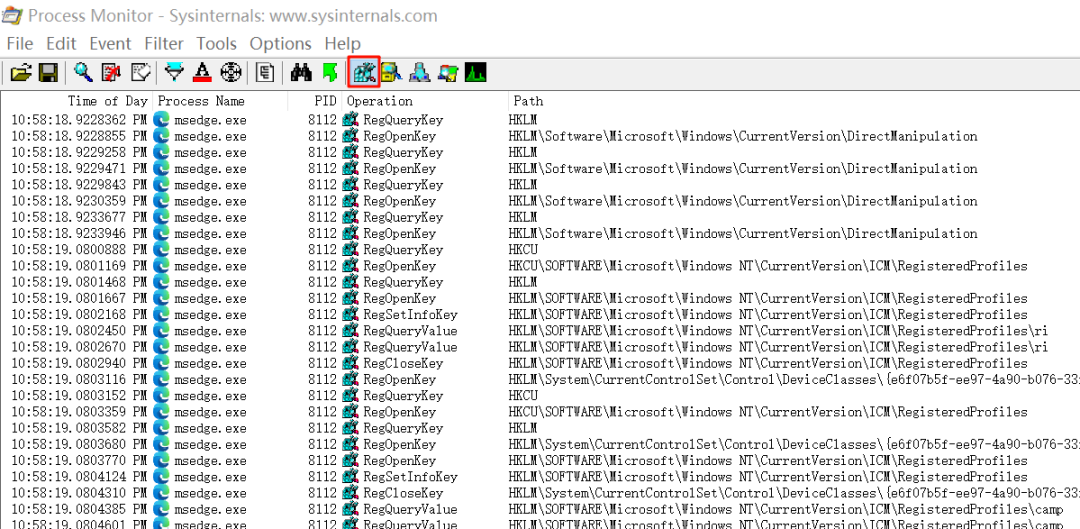
Task: Select the event at 10:58:18.9233946 PM
Action: click(x=540, y=234)
